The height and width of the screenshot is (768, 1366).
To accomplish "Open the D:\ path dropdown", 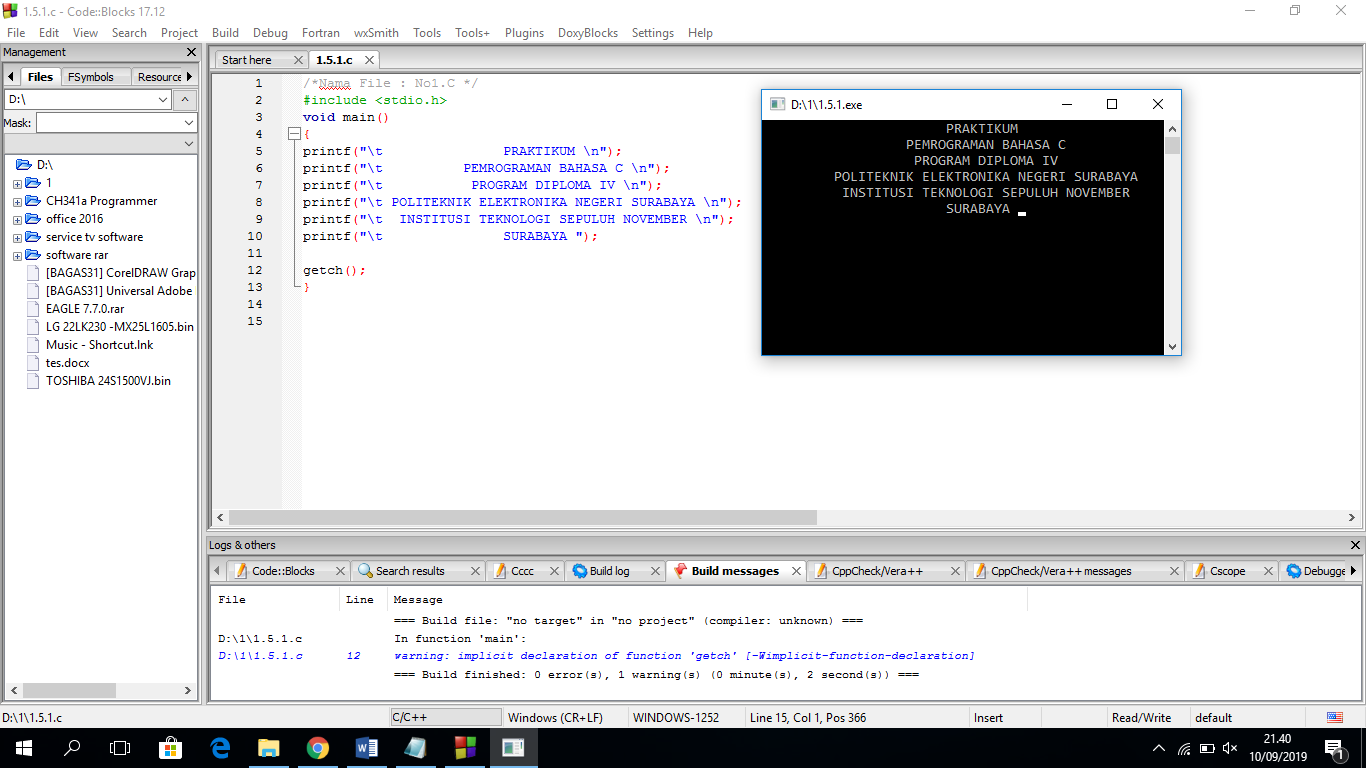I will (164, 100).
